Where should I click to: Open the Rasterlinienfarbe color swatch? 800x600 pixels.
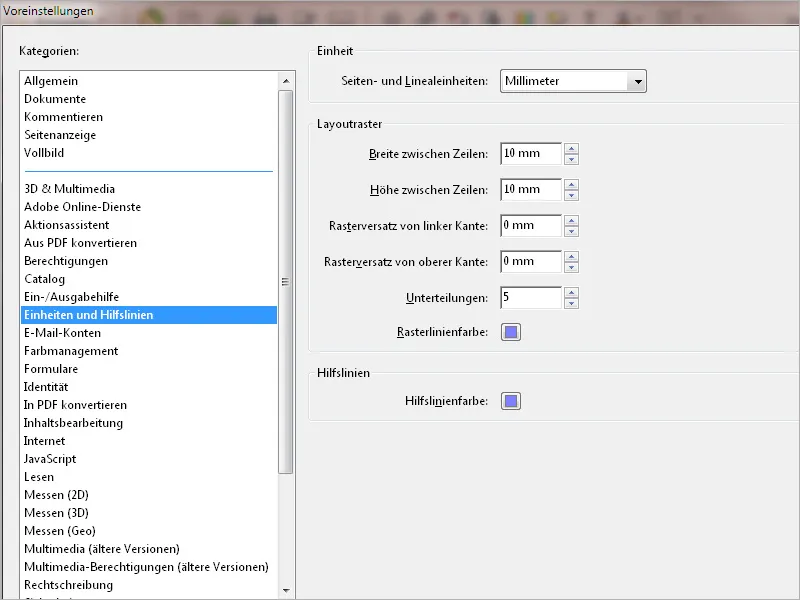click(x=511, y=332)
